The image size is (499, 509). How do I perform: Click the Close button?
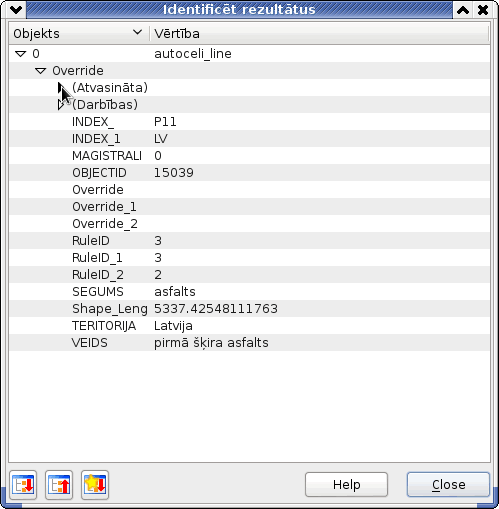coord(448,485)
